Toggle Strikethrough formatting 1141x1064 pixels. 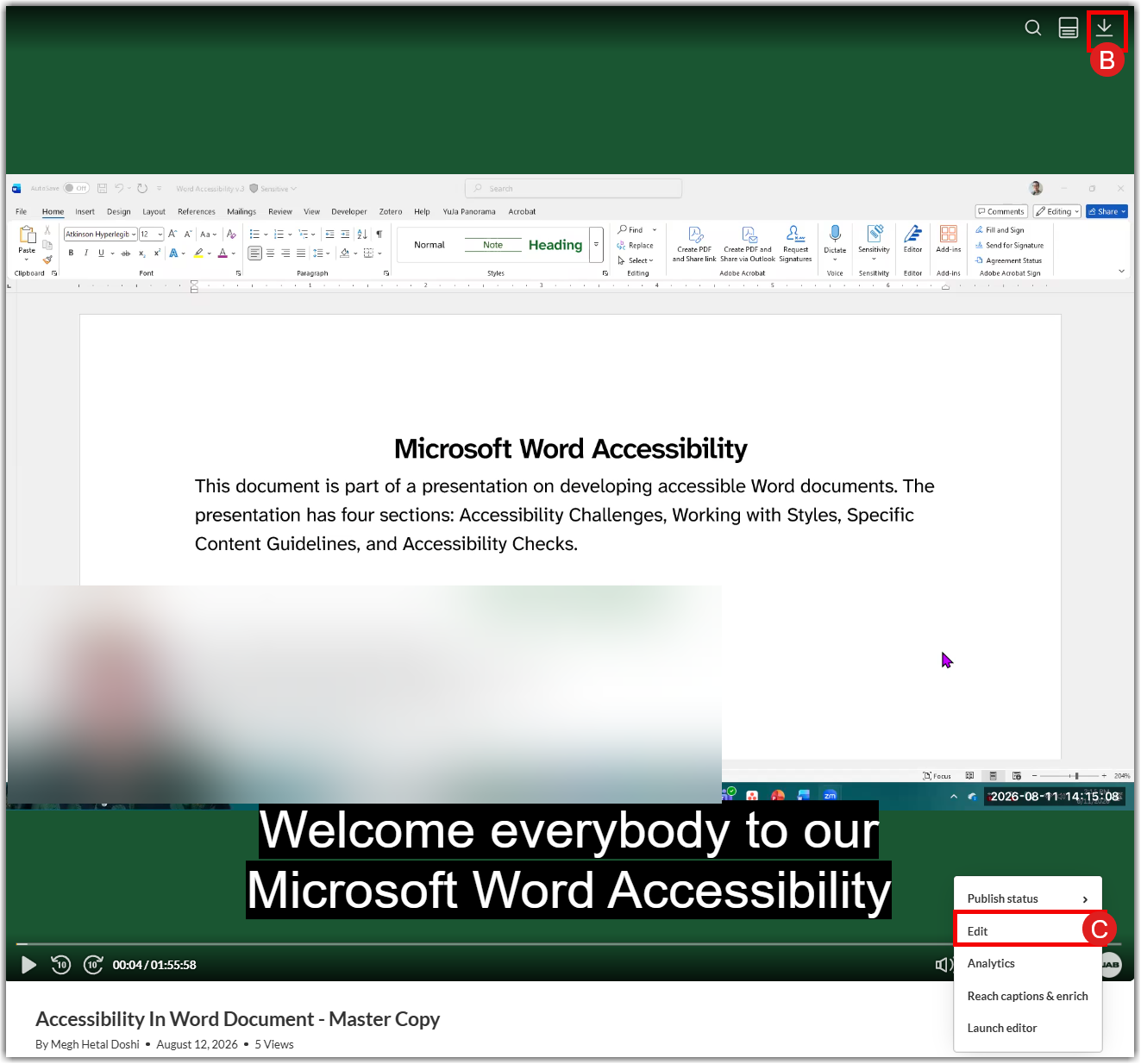[x=126, y=253]
